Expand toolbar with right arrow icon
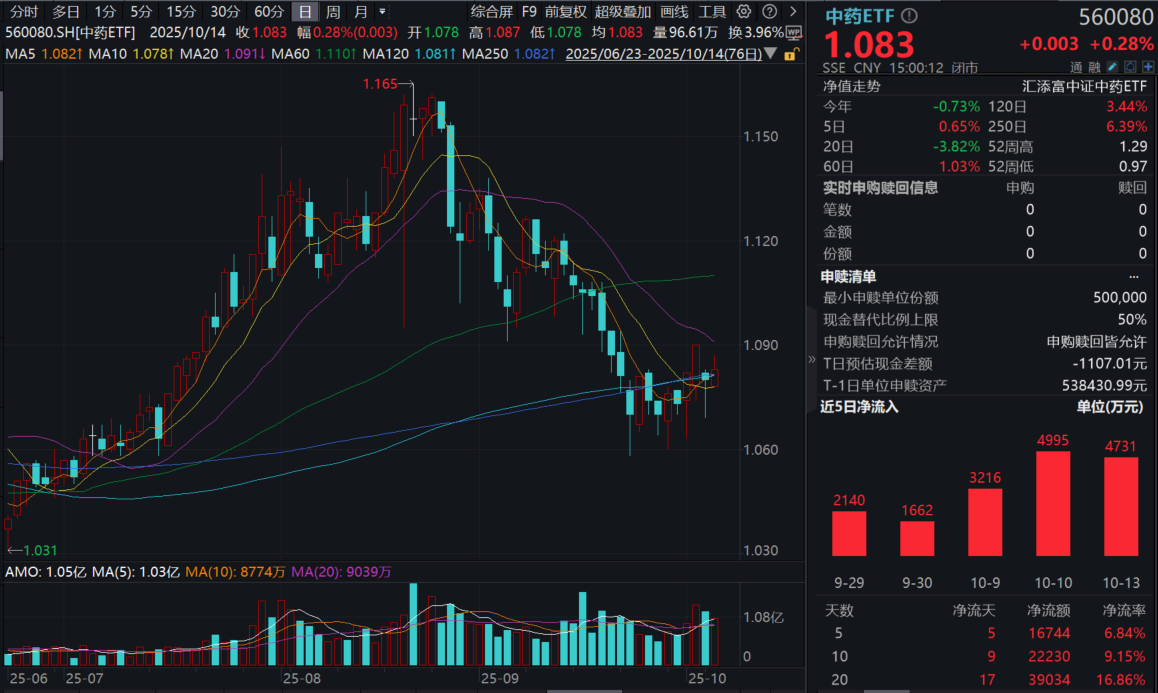This screenshot has height=693, width=1158. tap(791, 12)
